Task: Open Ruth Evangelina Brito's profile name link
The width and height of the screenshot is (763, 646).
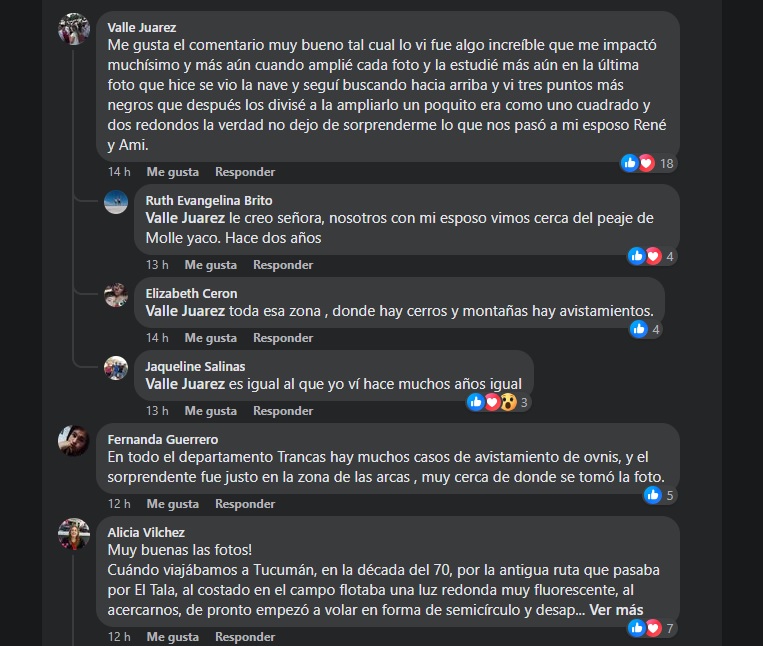Action: tap(209, 200)
